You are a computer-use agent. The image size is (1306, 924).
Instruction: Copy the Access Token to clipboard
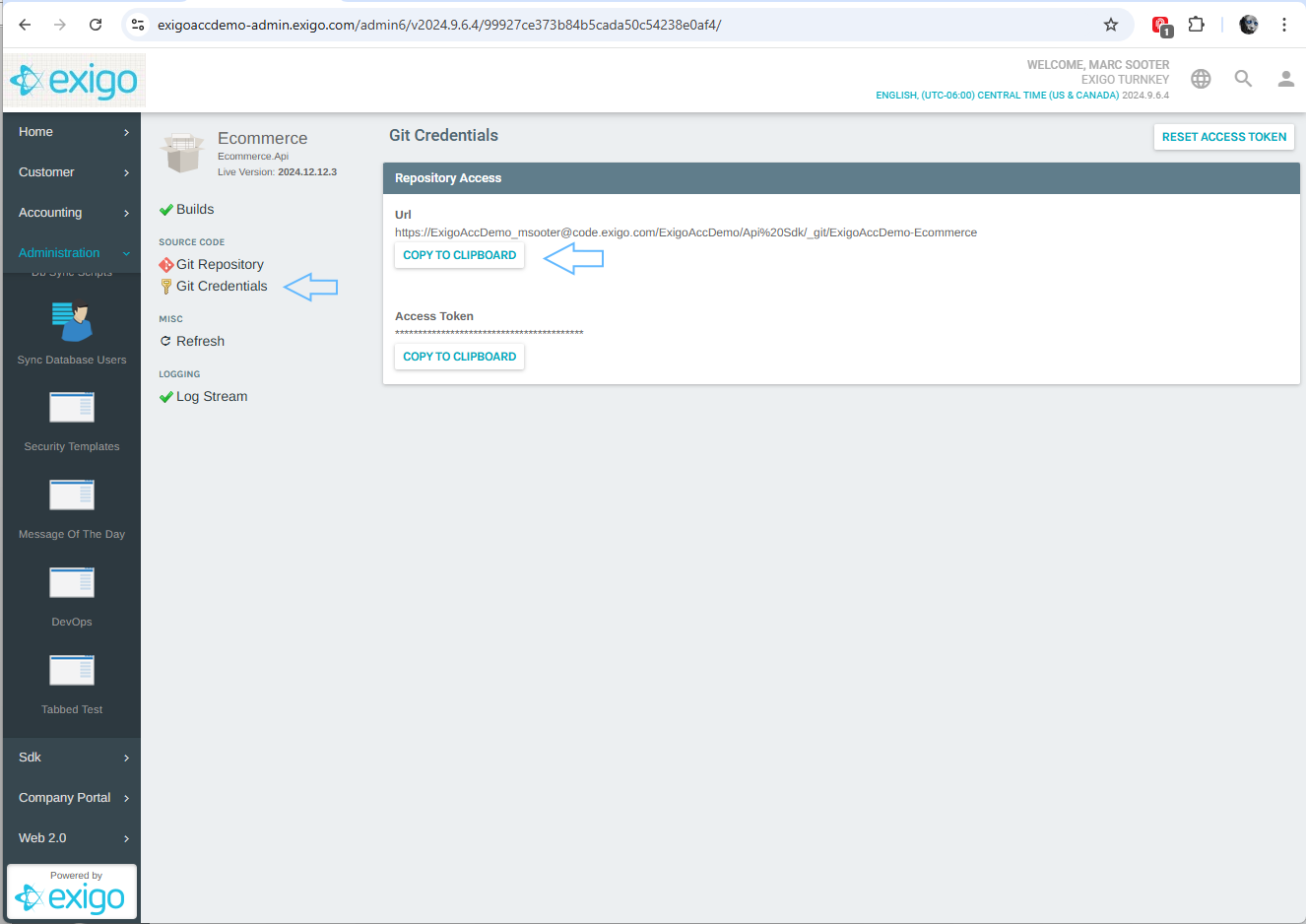(x=459, y=357)
